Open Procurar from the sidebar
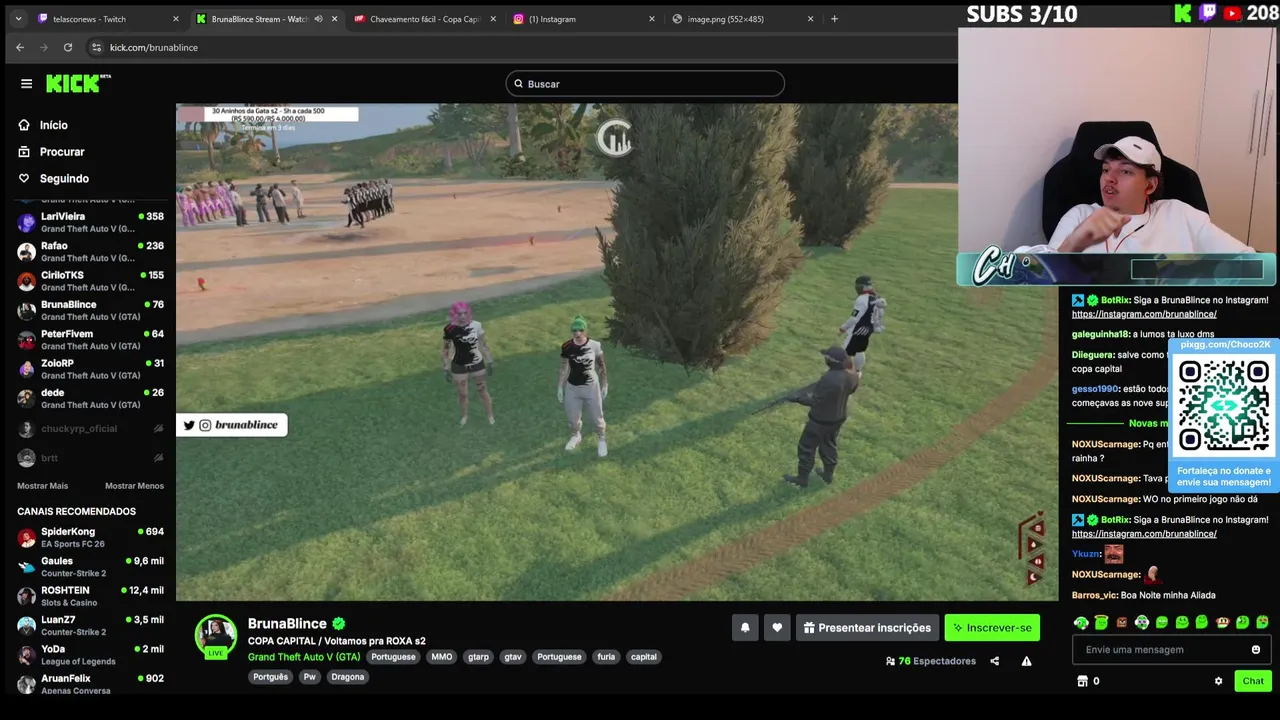 [51, 152]
